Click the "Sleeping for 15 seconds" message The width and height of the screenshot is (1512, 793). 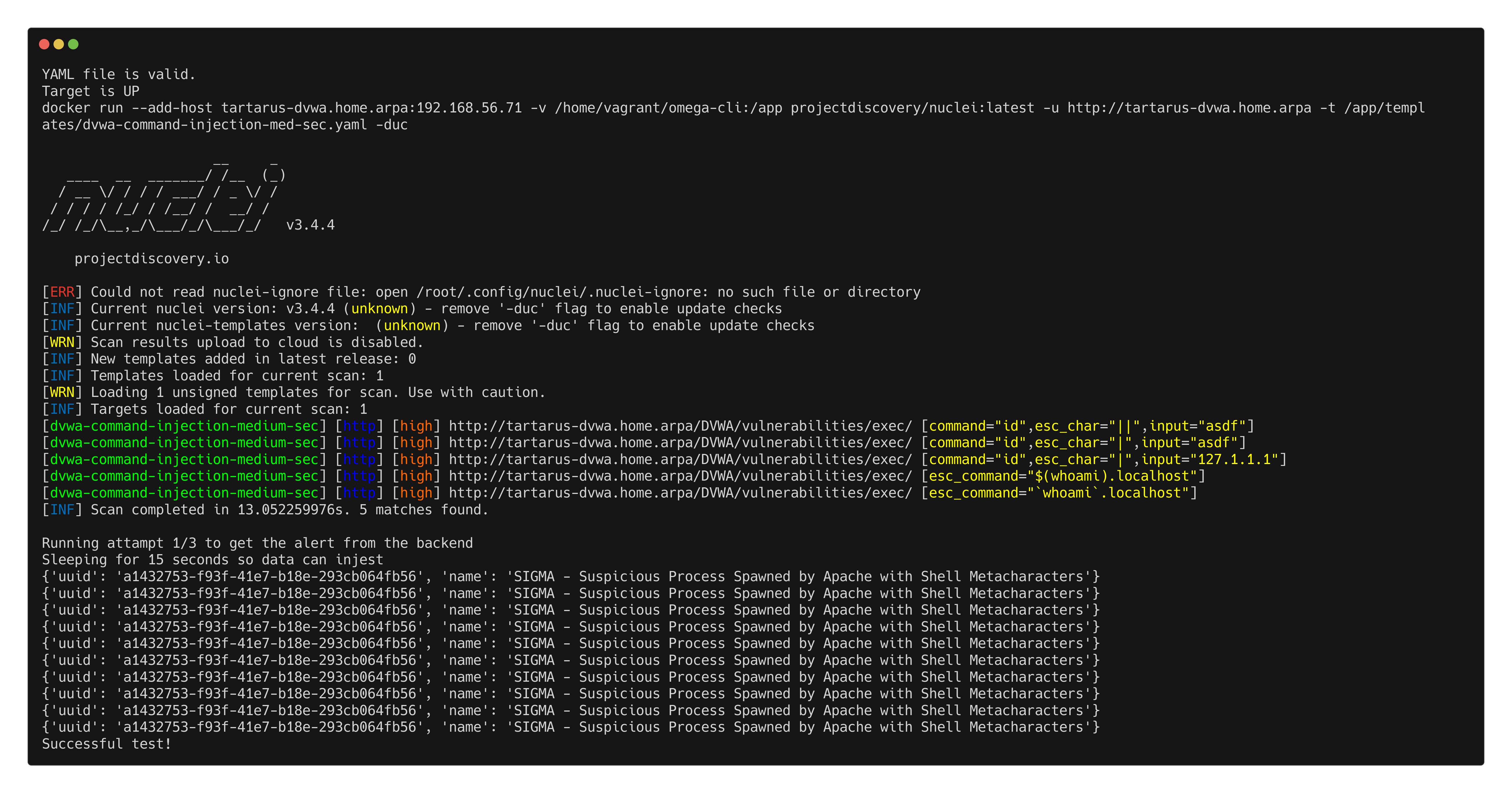pos(212,560)
